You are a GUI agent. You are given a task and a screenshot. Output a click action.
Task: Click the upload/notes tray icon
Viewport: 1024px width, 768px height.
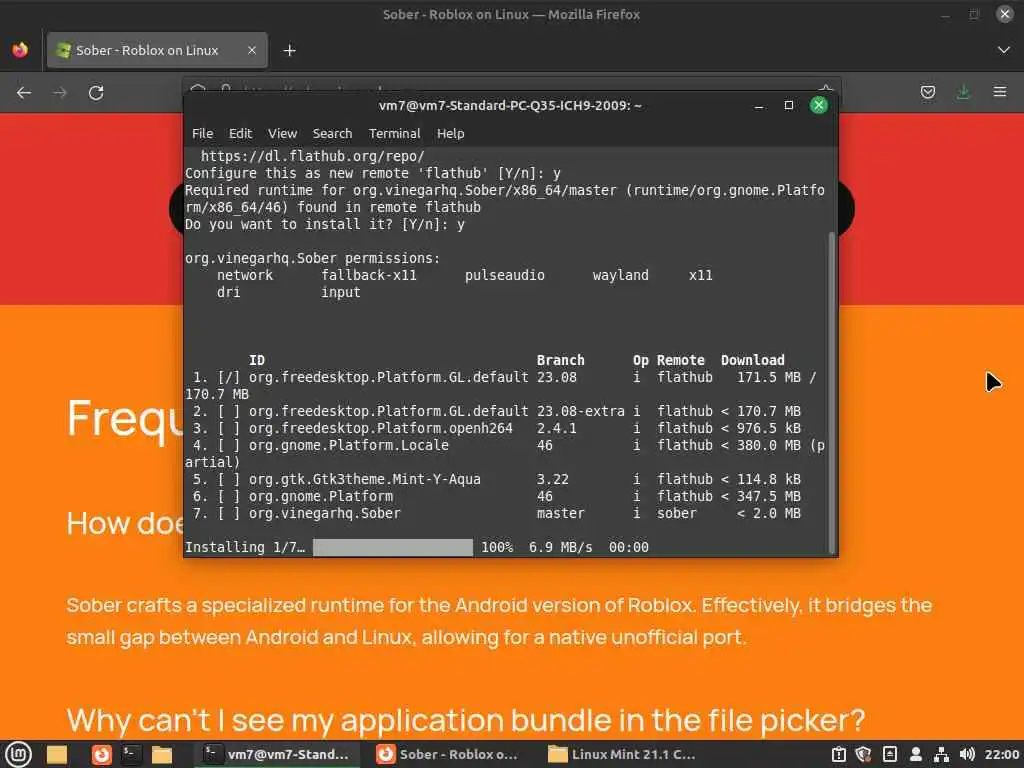[x=889, y=754]
